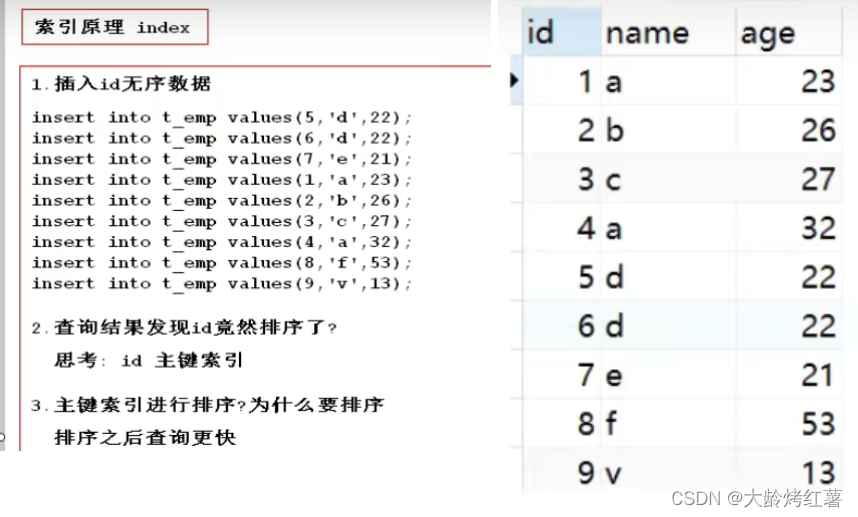Image resolution: width=858 pixels, height=517 pixels.
Task: Click name cell 'd' in row 5
Action: click(668, 276)
